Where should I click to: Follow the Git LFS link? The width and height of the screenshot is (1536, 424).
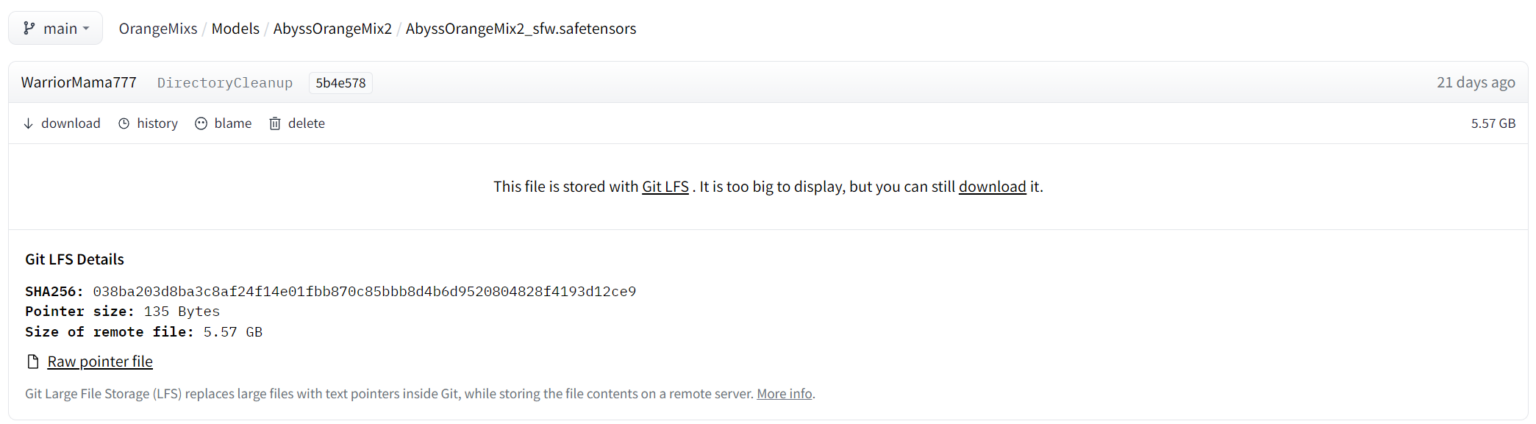coord(666,186)
